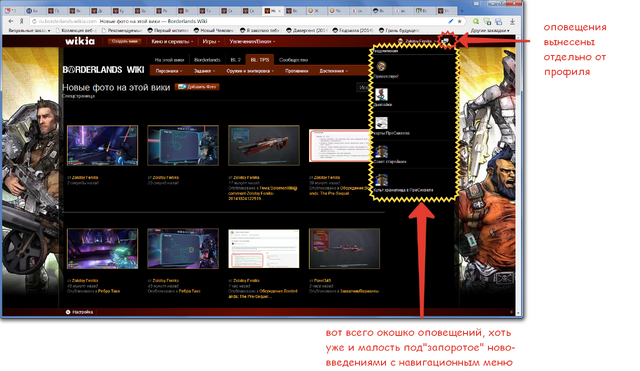The width and height of the screenshot is (640, 371).
Task: Click the green magnifier extension icon
Action: point(476,21)
